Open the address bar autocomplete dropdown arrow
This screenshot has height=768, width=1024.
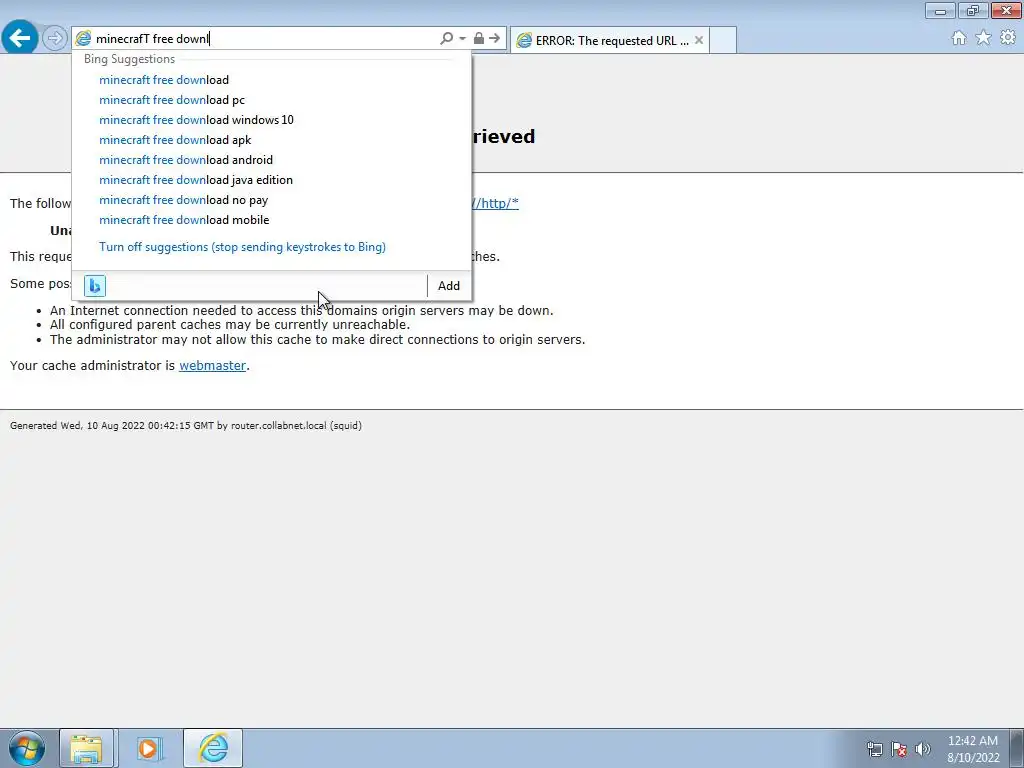[462, 39]
